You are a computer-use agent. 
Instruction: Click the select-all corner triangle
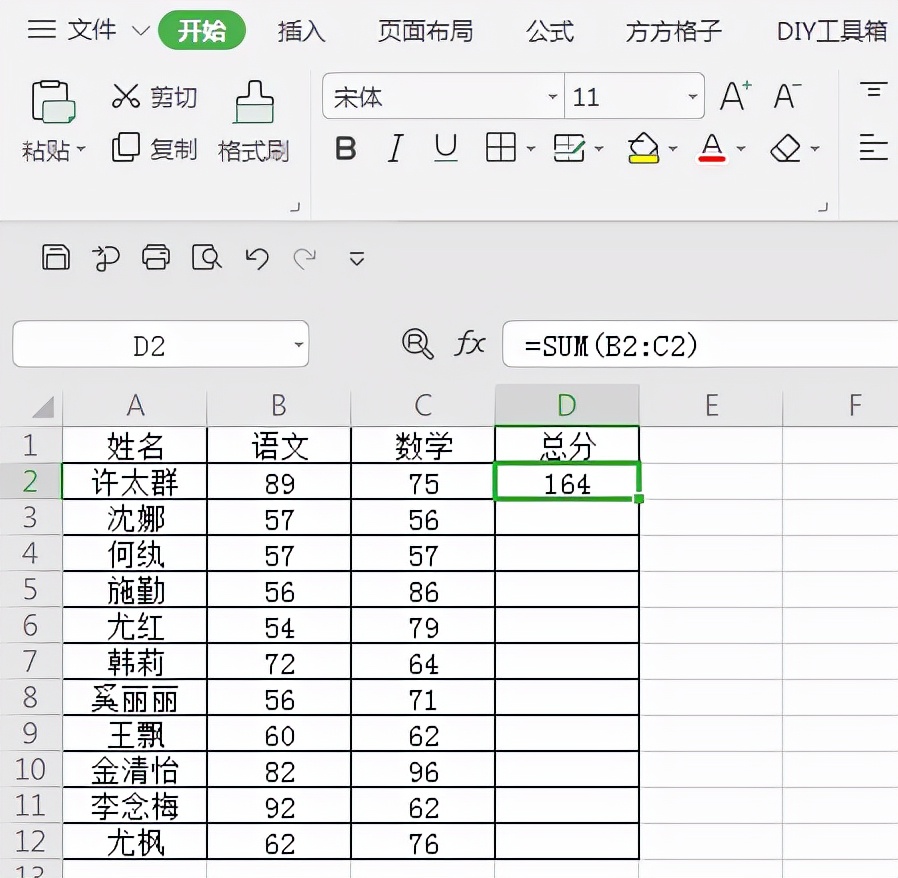click(x=43, y=407)
